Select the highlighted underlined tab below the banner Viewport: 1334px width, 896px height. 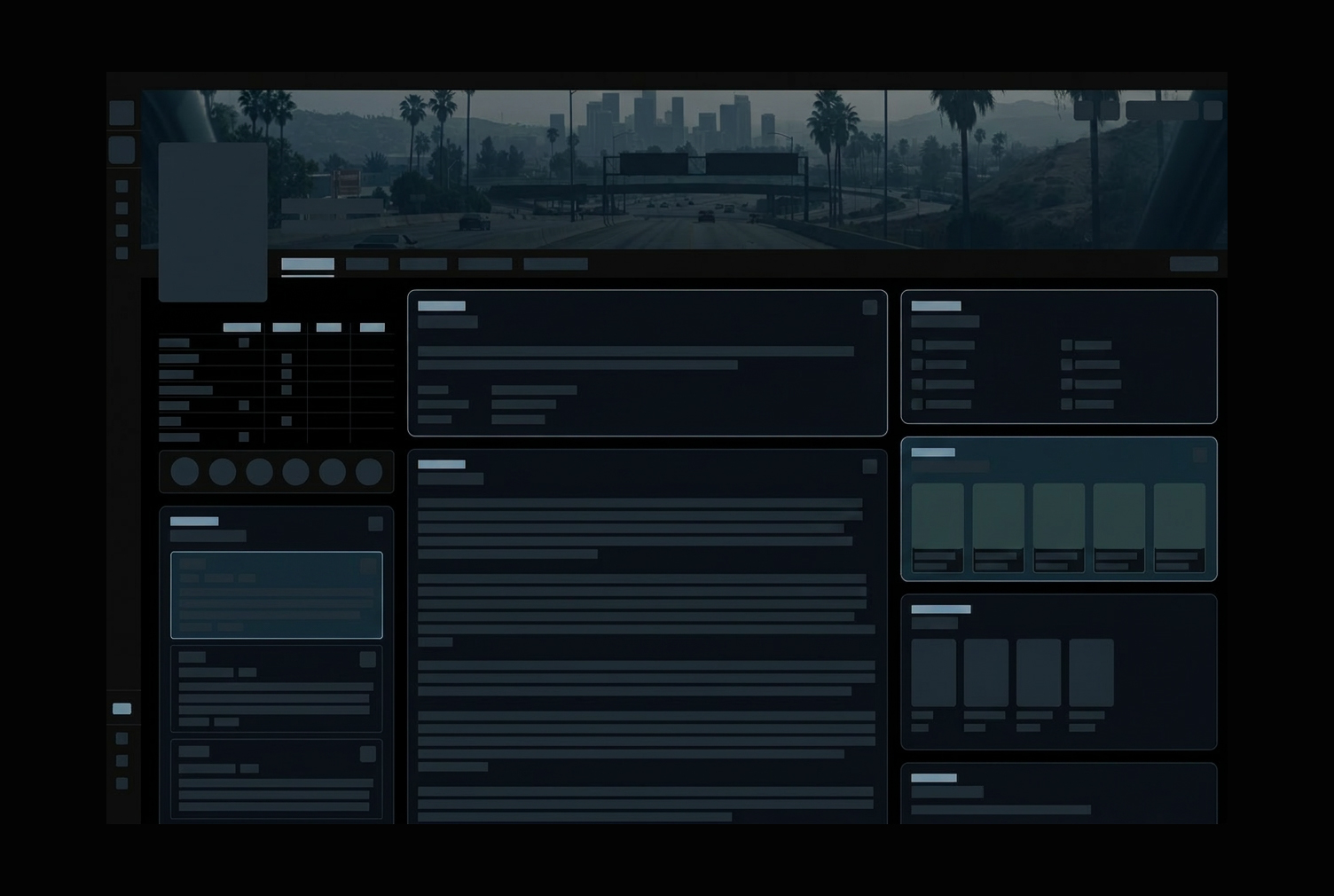[308, 264]
